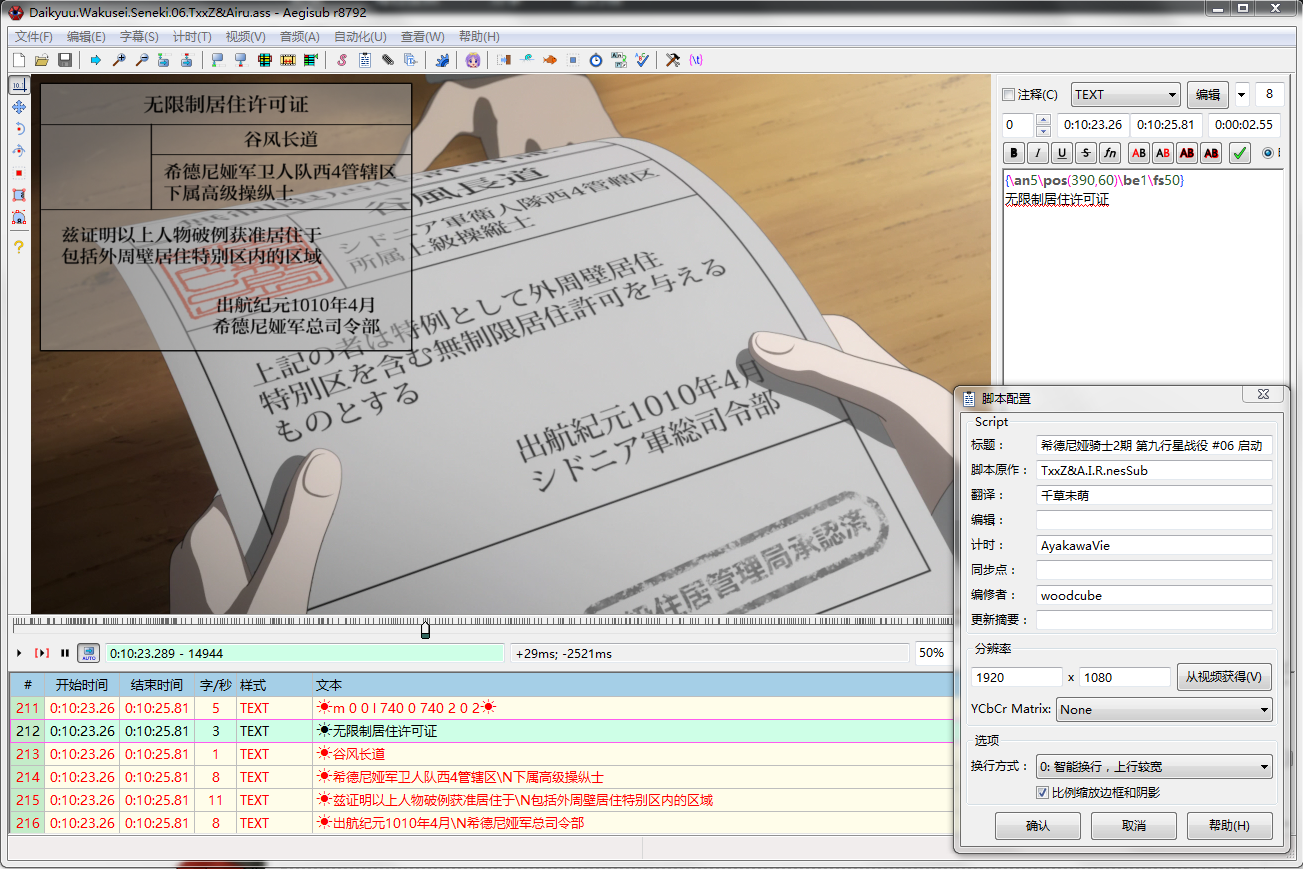Commit changes with green checkmark
The width and height of the screenshot is (1303, 869).
pos(1239,153)
